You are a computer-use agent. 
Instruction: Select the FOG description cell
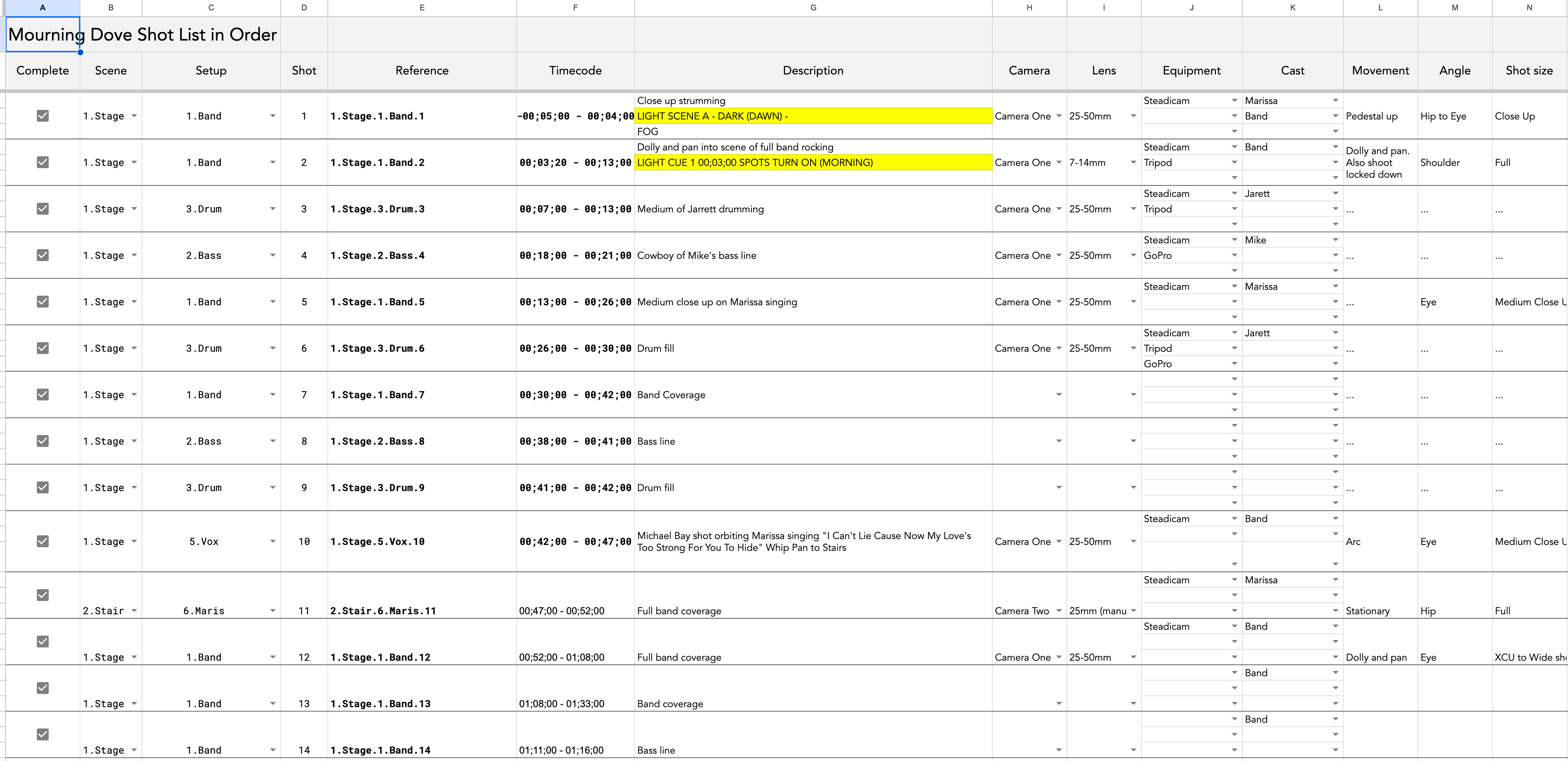coord(813,131)
